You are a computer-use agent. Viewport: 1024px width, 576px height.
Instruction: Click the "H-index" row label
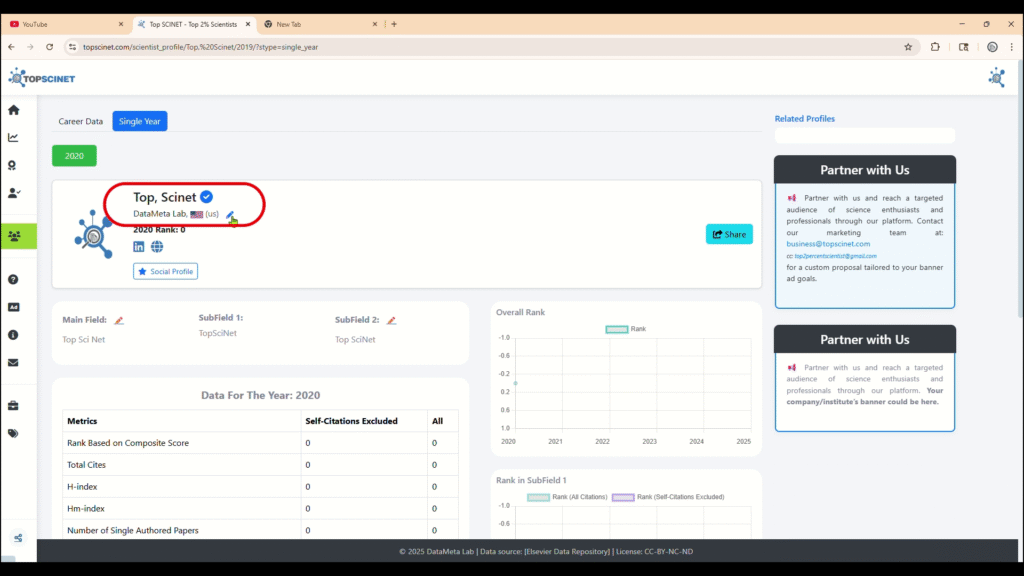click(82, 487)
